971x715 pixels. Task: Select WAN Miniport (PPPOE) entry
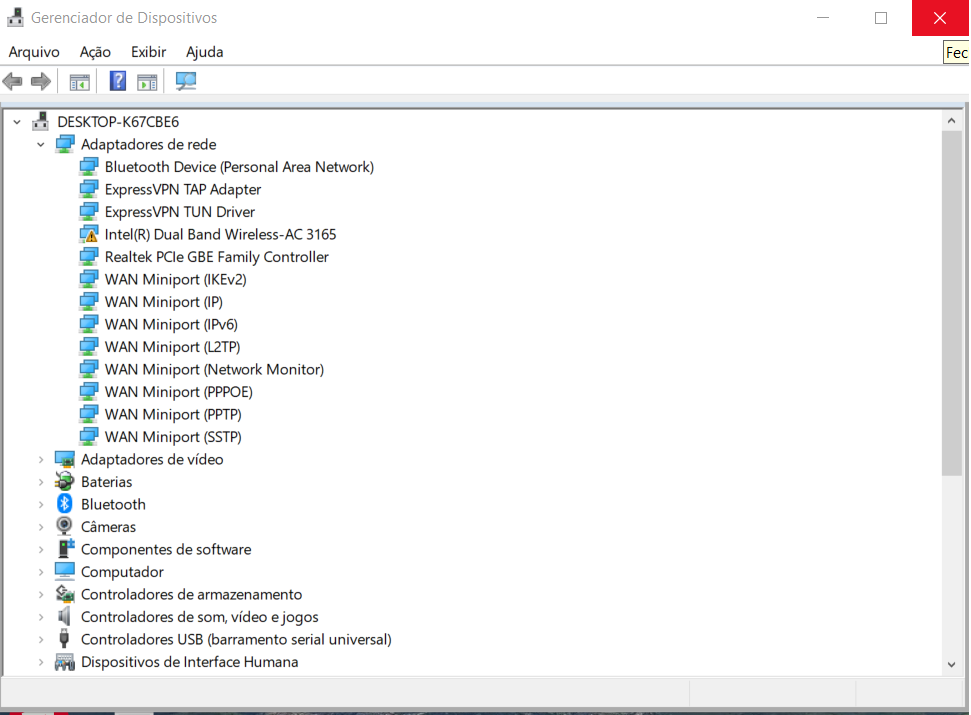(x=178, y=392)
